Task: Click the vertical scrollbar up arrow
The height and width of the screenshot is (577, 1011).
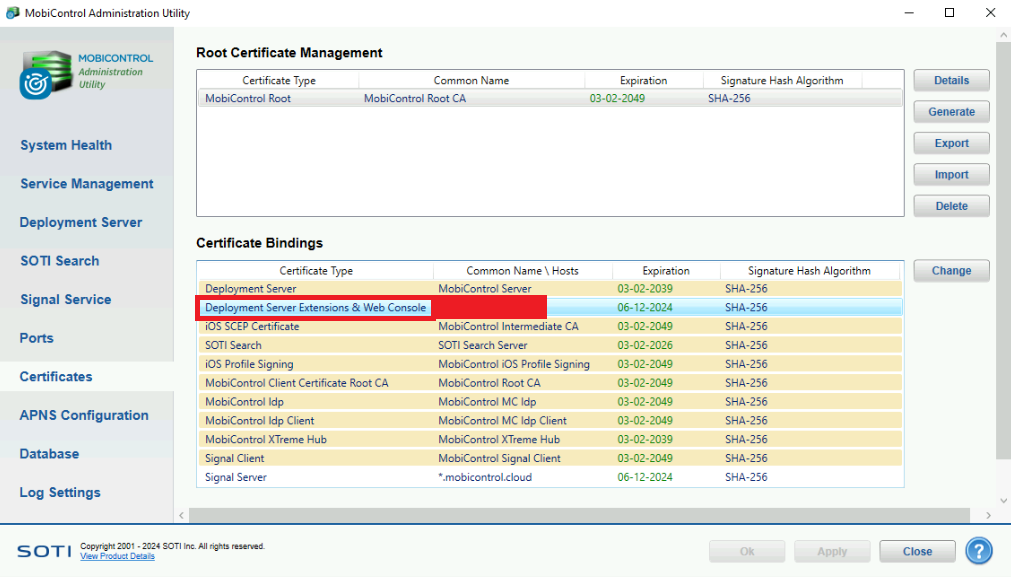Action: click(x=1003, y=36)
